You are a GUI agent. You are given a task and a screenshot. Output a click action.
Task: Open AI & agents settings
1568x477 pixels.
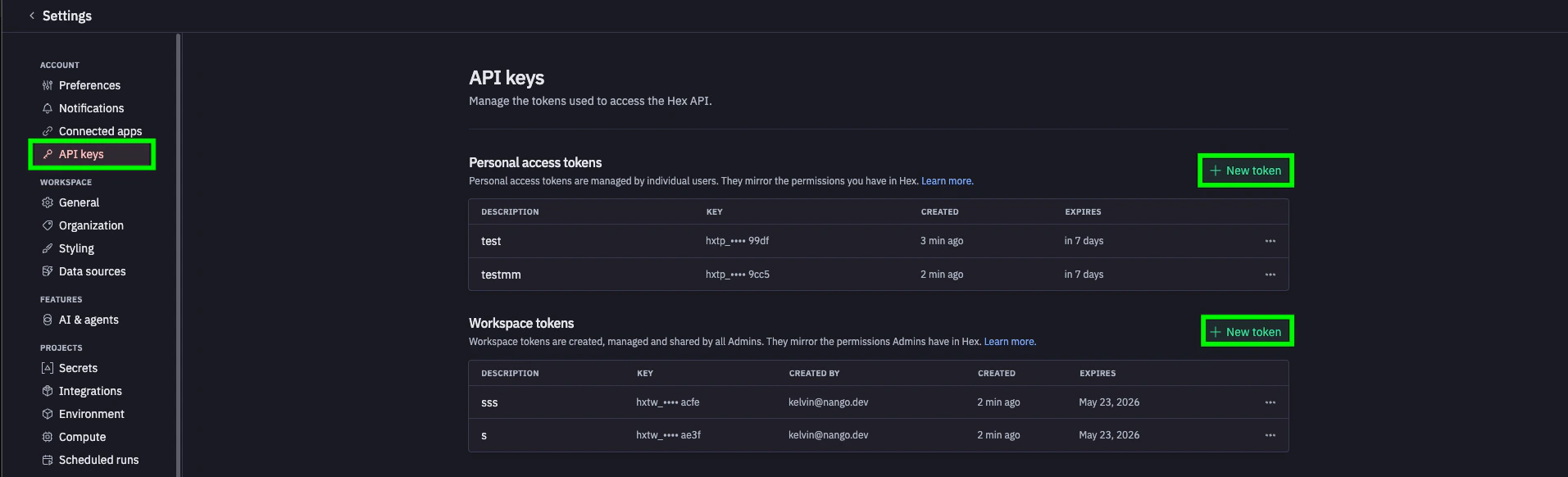[89, 320]
